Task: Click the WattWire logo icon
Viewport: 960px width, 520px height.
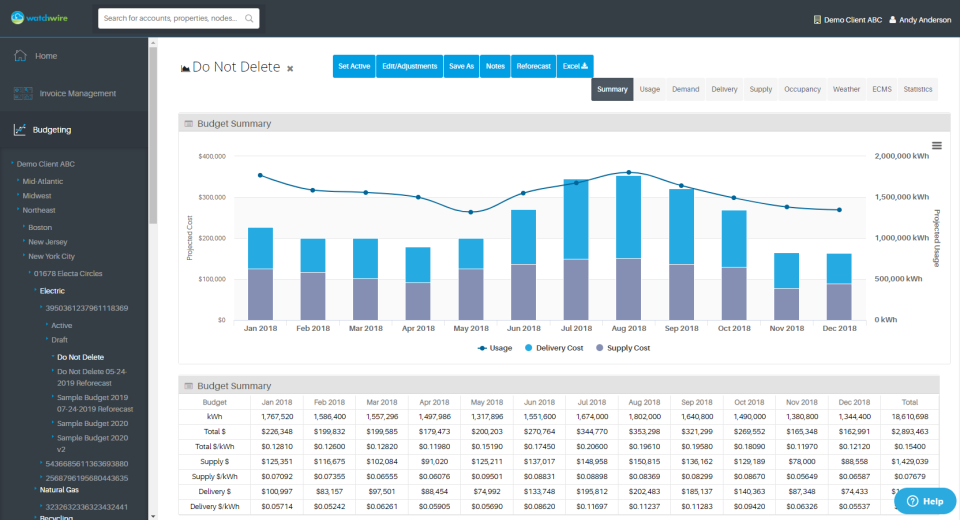Action: click(17, 18)
